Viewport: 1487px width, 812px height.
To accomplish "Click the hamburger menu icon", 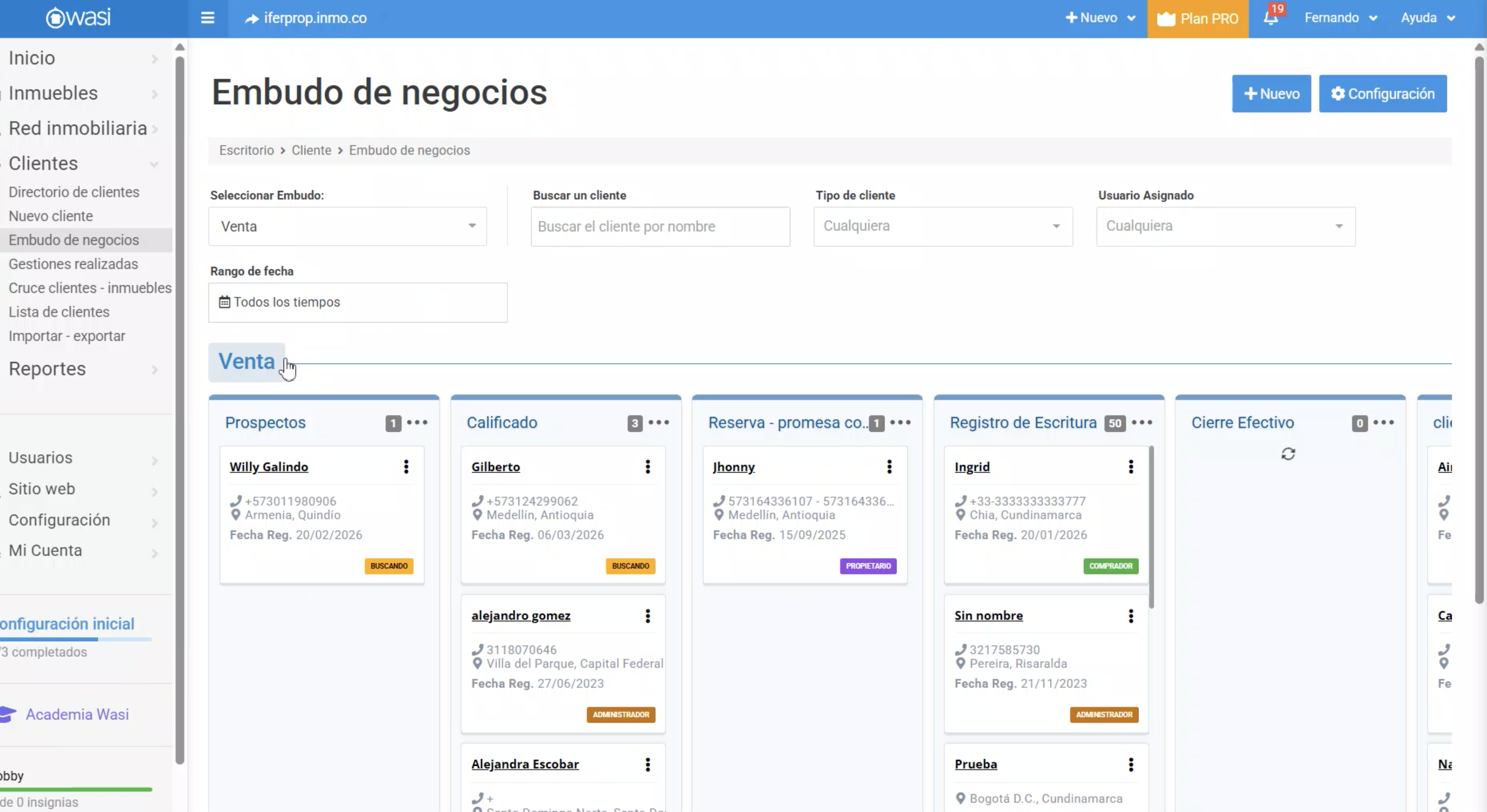I will coord(207,18).
